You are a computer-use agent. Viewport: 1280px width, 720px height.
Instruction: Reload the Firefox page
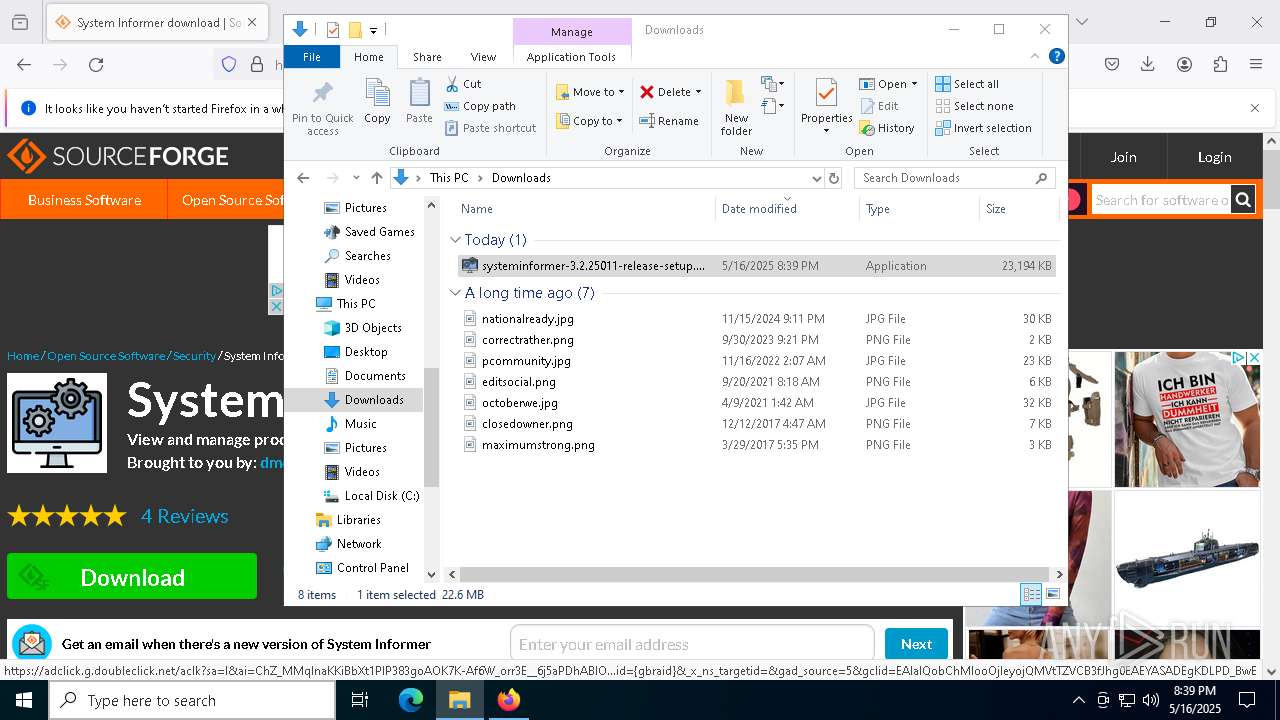pos(96,65)
